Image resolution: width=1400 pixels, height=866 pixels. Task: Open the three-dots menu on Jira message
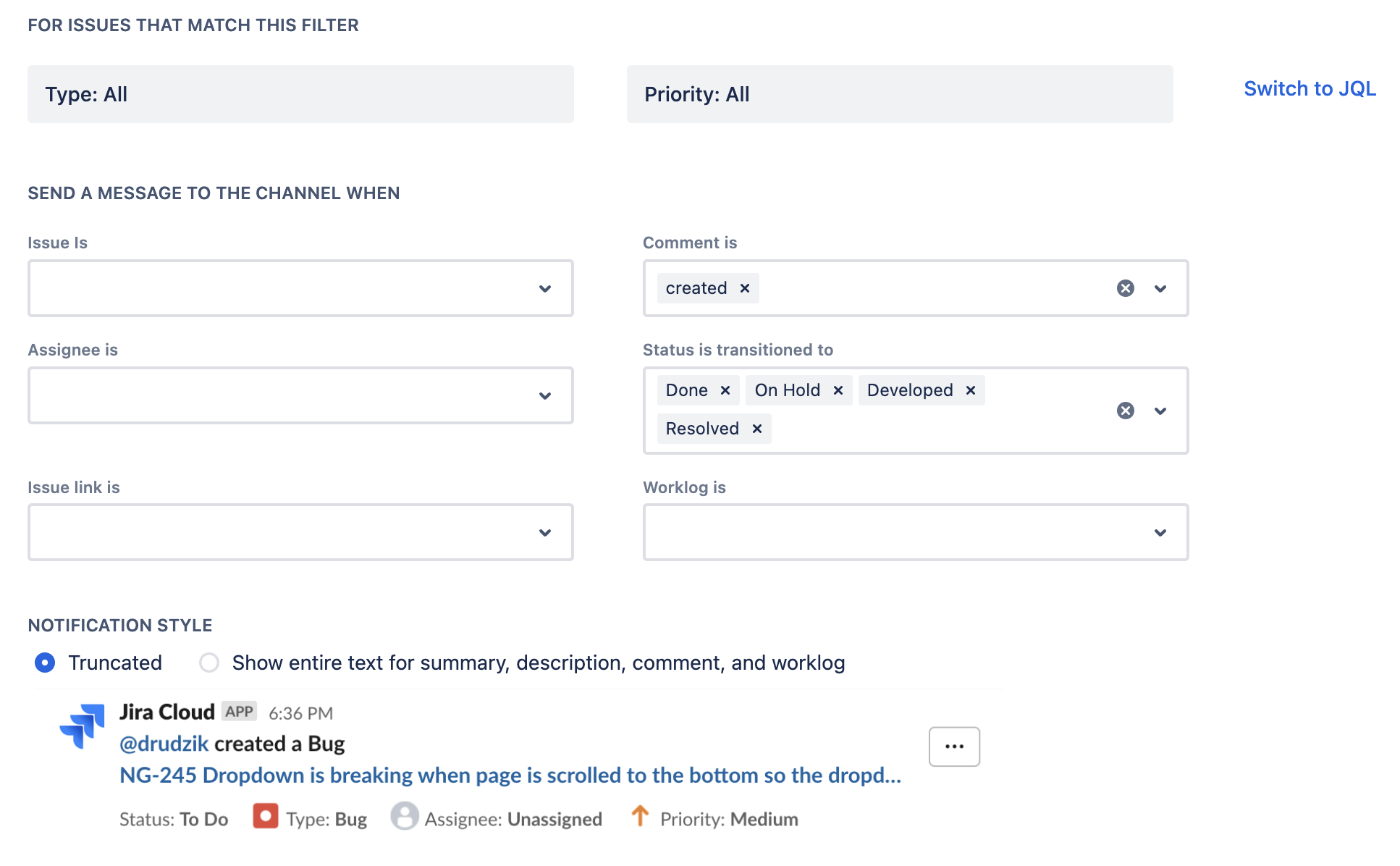[954, 747]
